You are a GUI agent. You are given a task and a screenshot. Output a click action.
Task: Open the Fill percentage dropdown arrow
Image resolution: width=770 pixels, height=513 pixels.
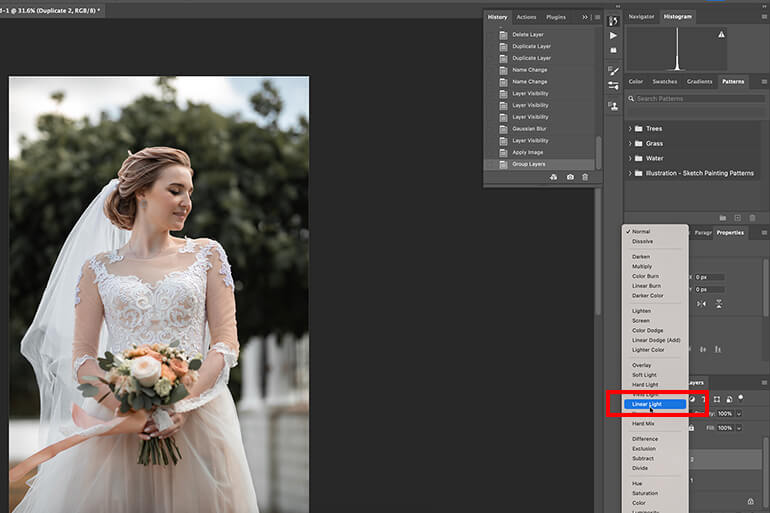coord(739,428)
